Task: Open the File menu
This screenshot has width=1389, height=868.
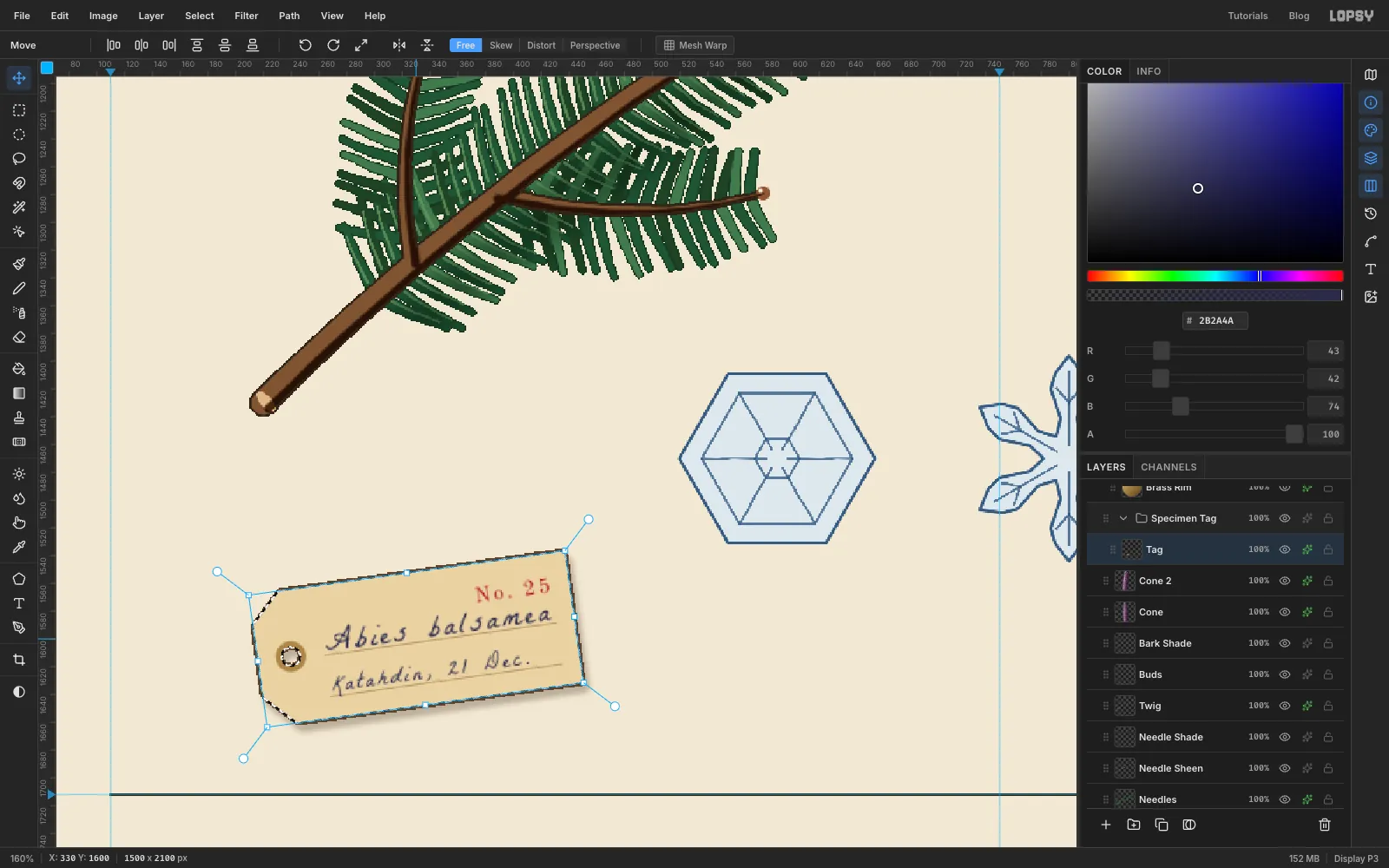Action: [x=22, y=16]
